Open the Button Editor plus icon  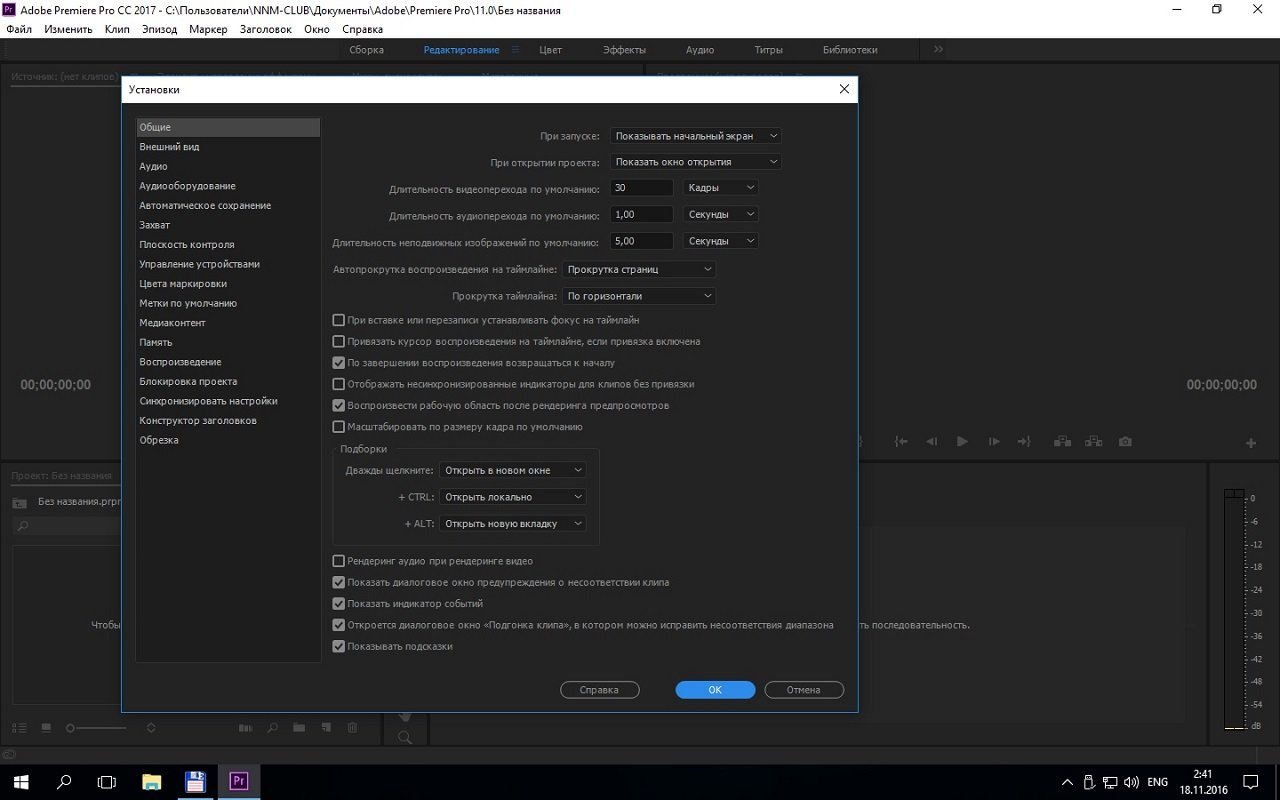click(1251, 443)
